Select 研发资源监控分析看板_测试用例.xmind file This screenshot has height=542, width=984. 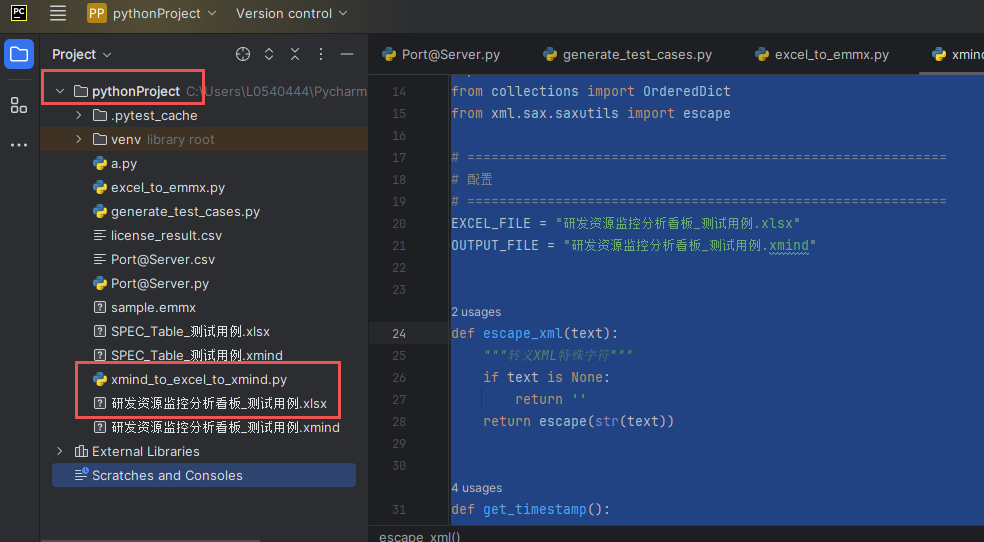(225, 428)
